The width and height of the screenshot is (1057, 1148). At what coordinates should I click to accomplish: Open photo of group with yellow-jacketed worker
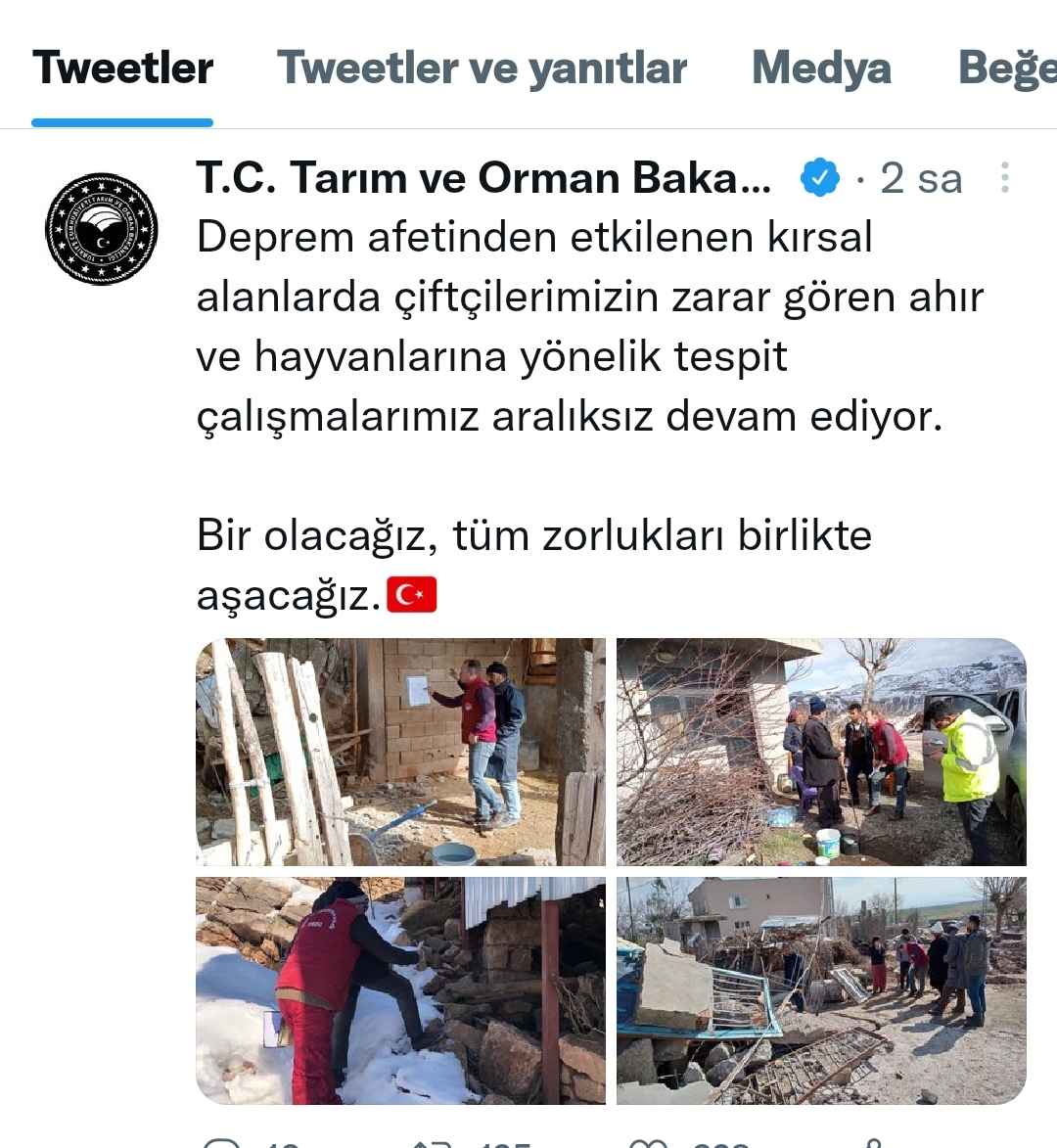click(x=821, y=752)
